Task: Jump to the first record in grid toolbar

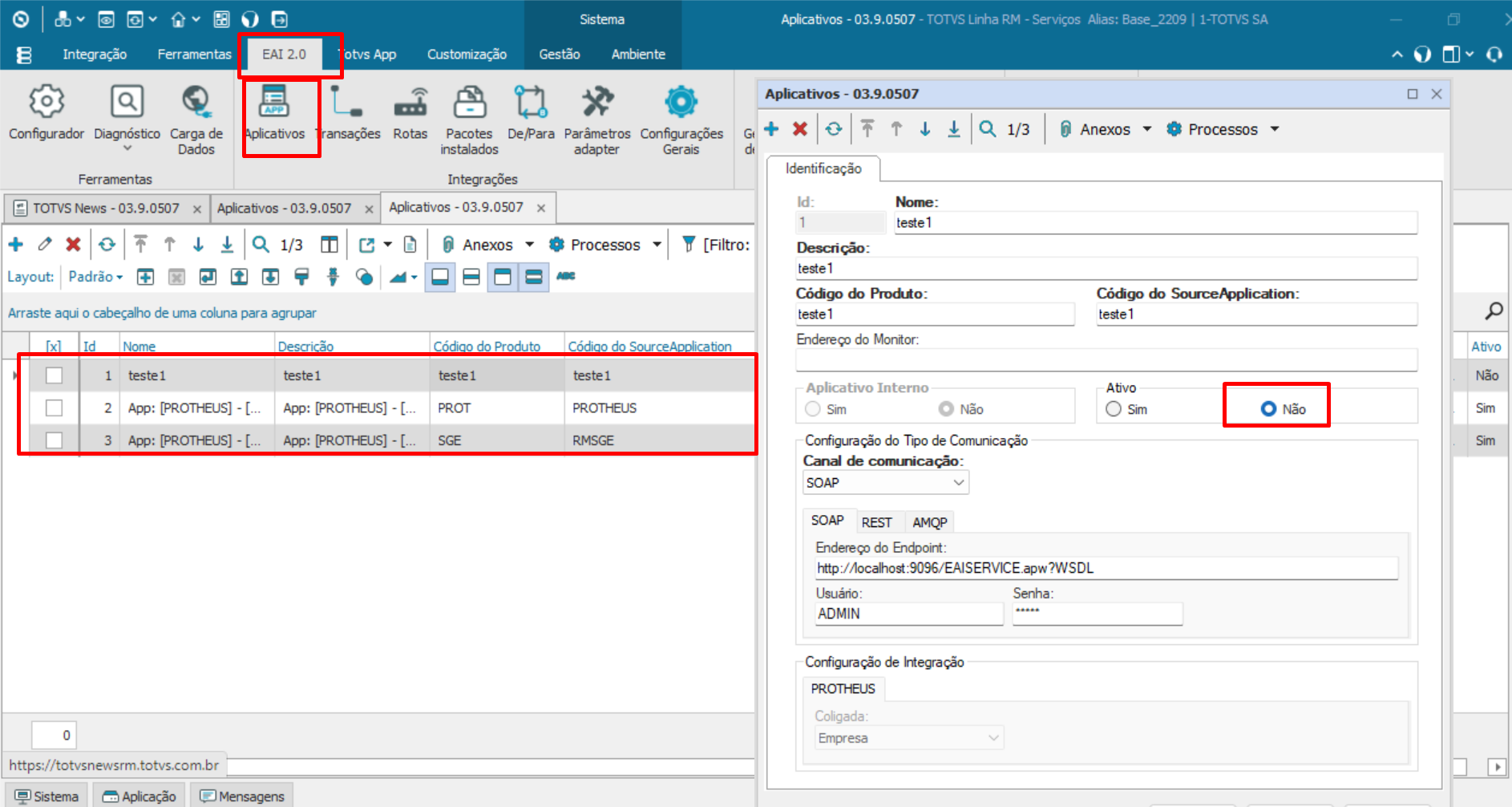Action: (x=141, y=245)
